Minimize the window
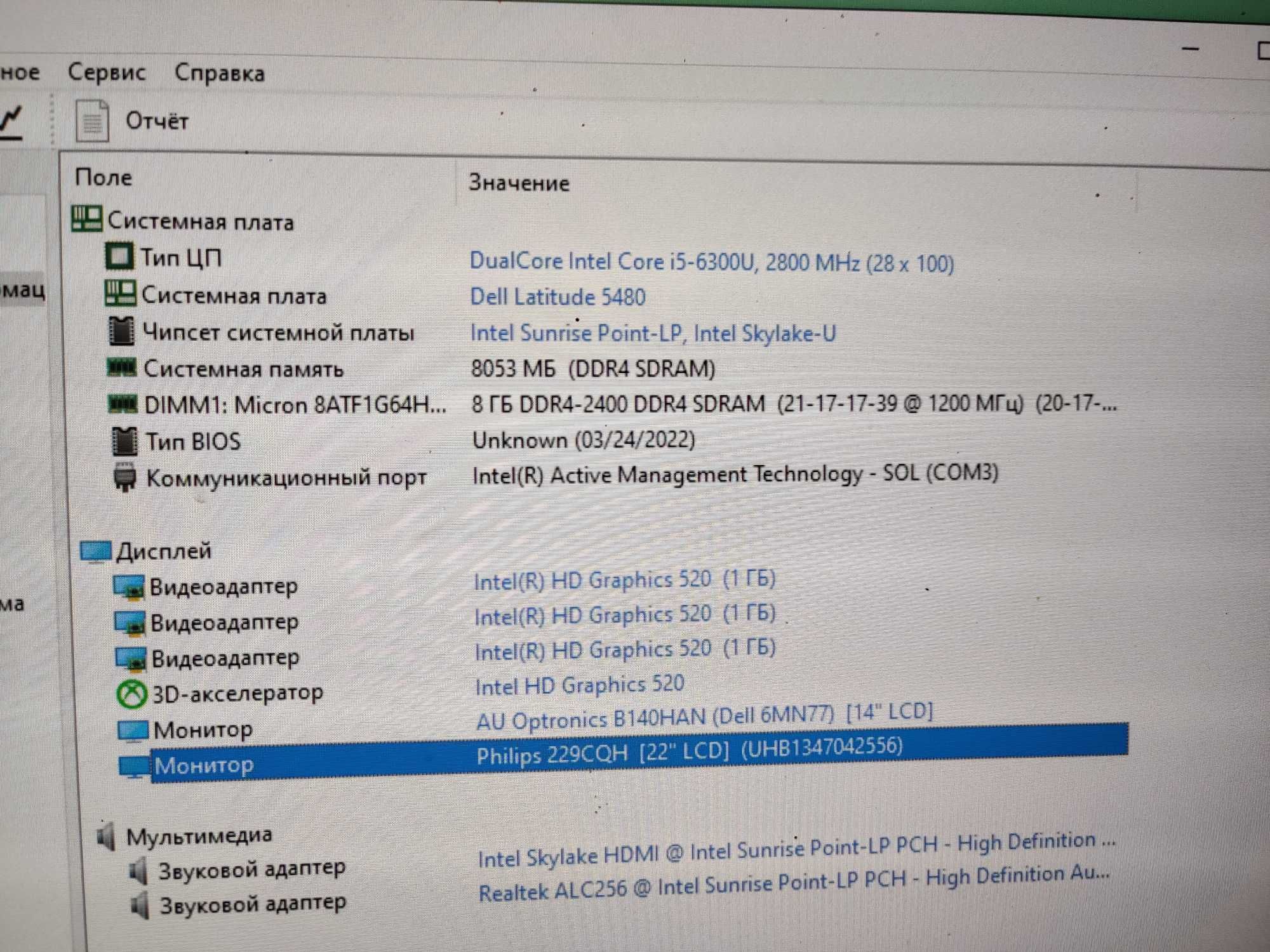This screenshot has height=952, width=1270. coord(1190,48)
